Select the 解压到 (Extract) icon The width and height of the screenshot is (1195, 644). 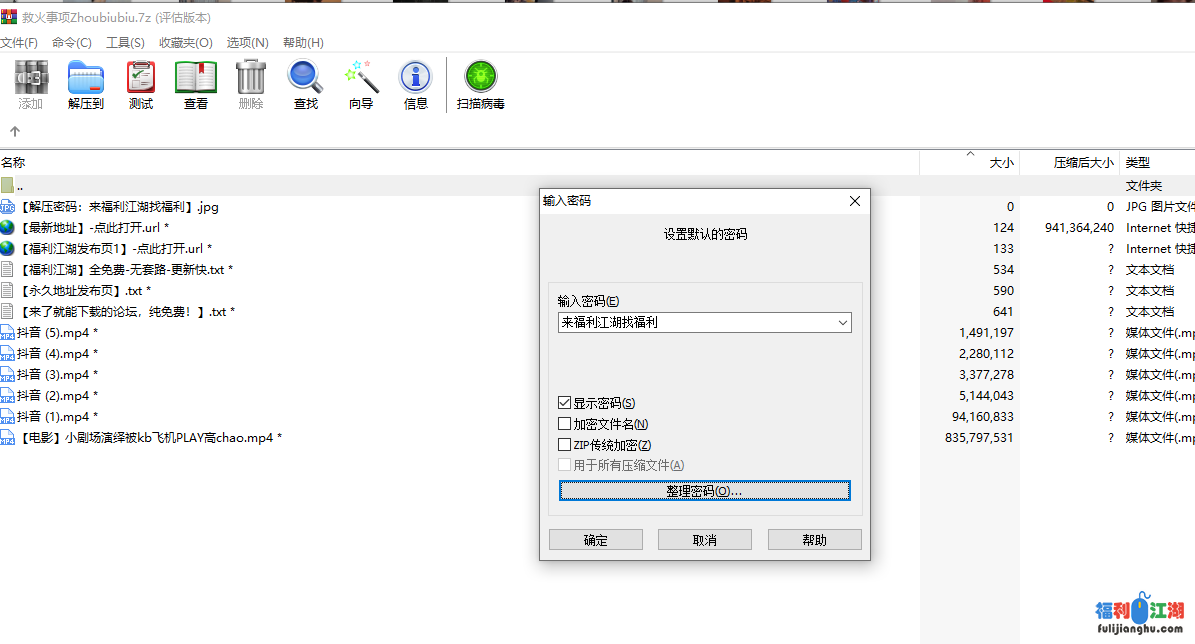tap(85, 84)
